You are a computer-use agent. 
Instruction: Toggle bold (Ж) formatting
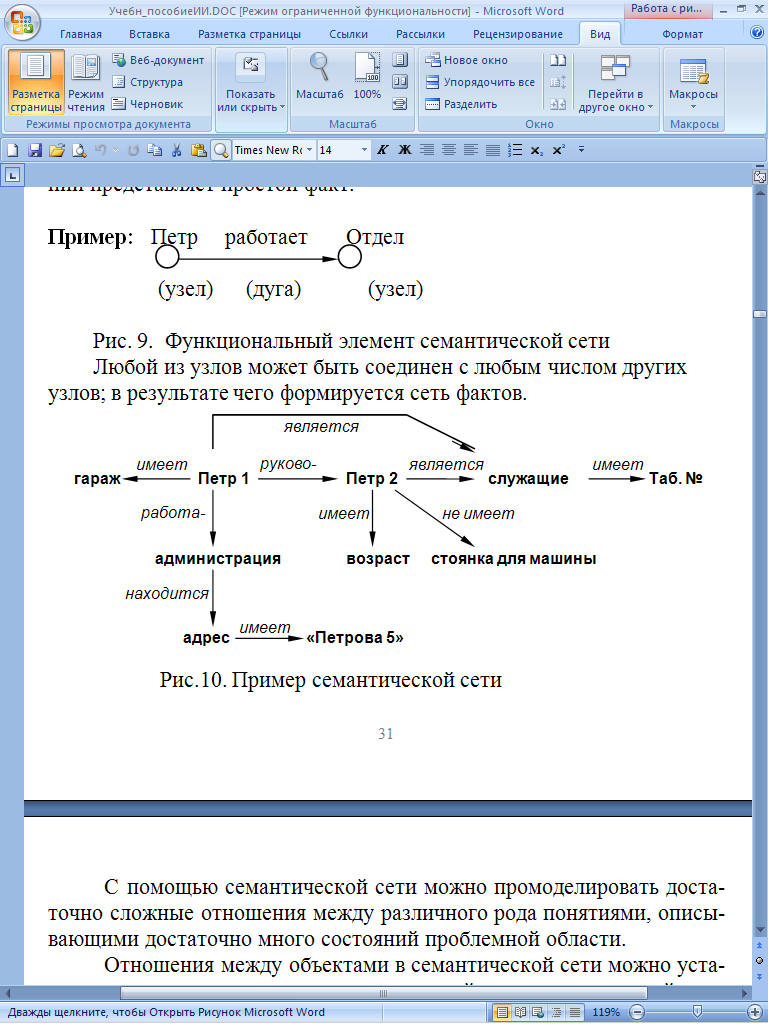pos(405,150)
